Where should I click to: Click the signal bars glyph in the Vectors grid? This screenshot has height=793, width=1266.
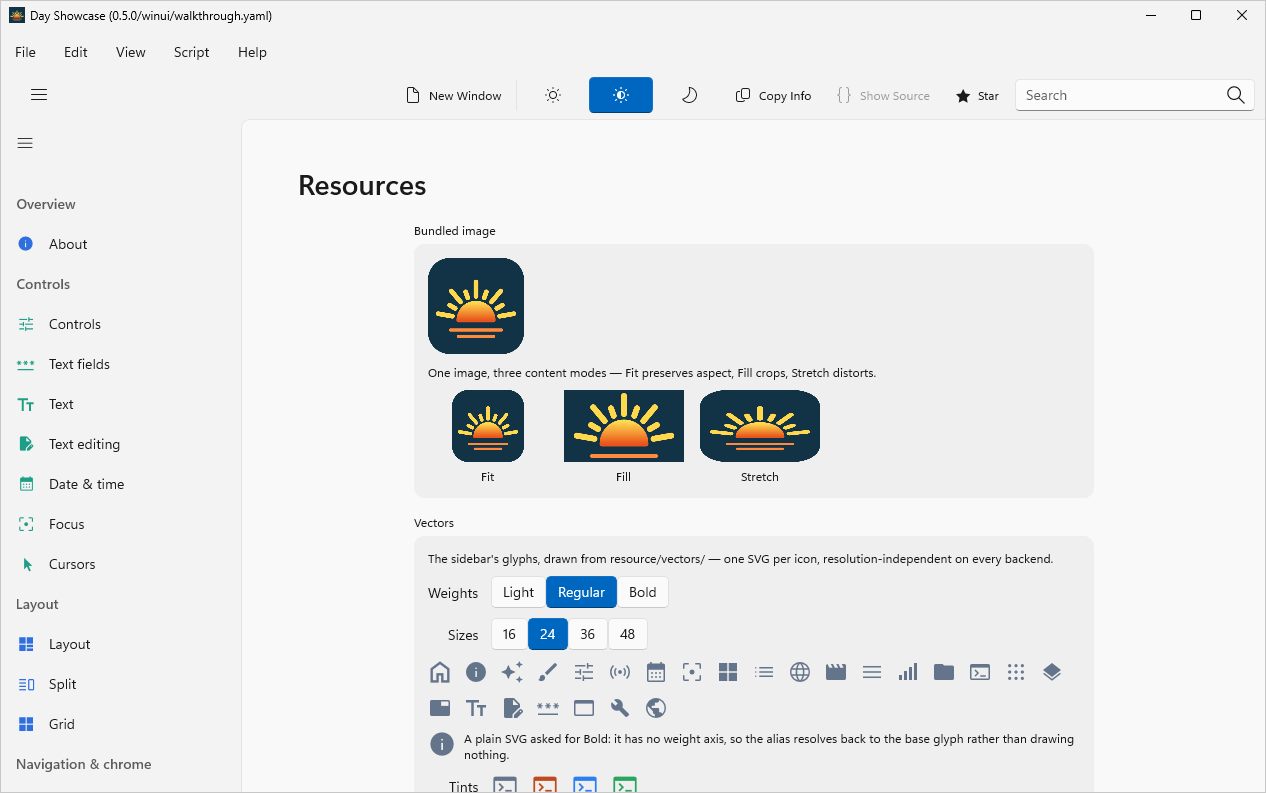[908, 672]
